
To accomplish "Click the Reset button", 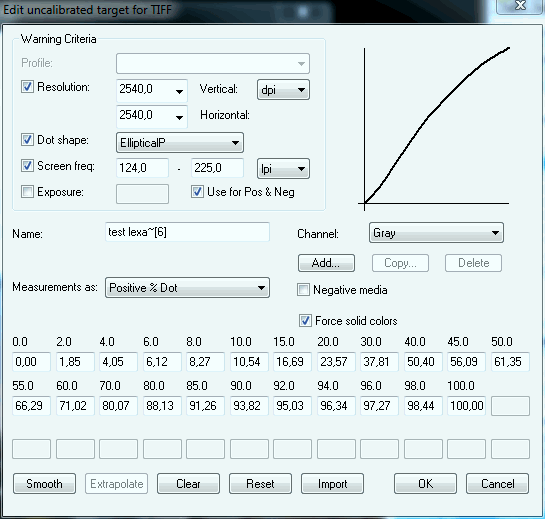I will 260,484.
